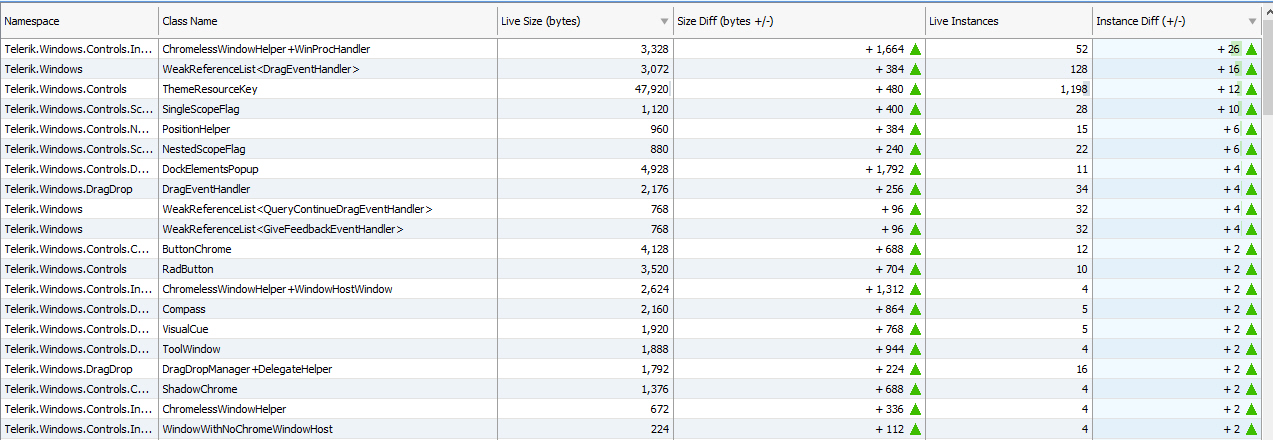Click the green instance arrow in the ThemeResourceKey row
Image resolution: width=1273 pixels, height=440 pixels.
[x=1251, y=89]
